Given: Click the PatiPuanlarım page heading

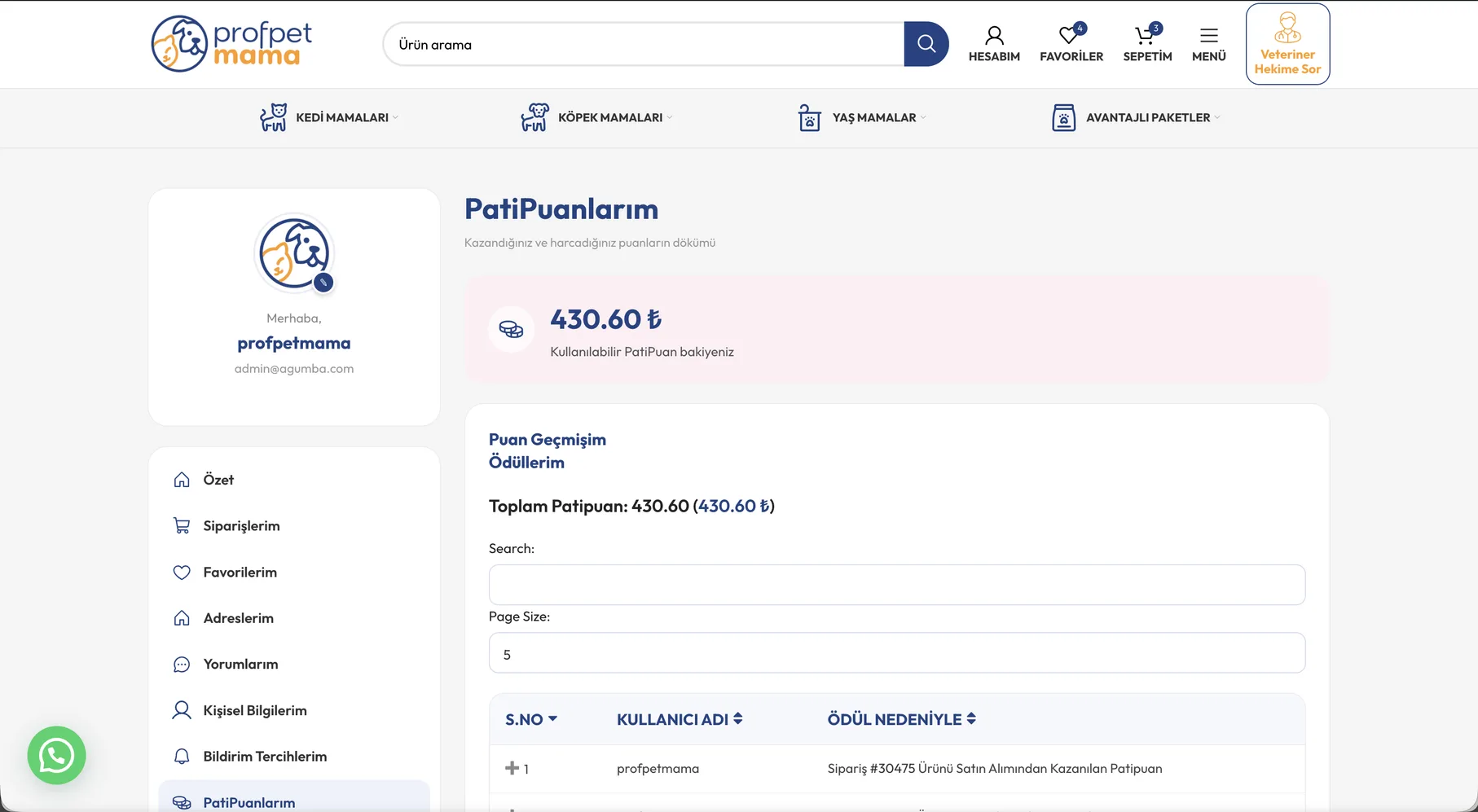Looking at the screenshot, I should (561, 209).
